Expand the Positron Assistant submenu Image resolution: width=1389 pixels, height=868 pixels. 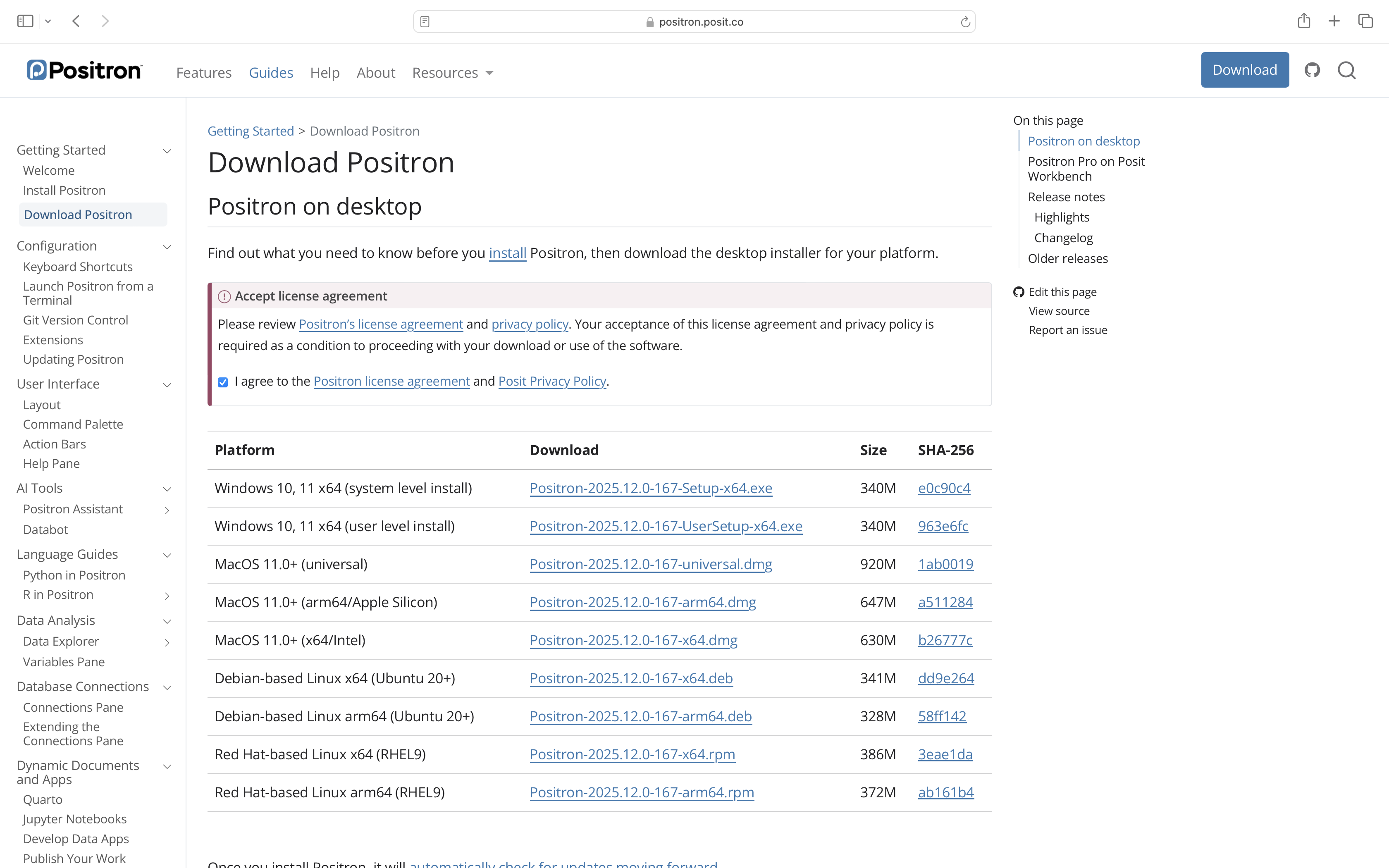pos(167,510)
